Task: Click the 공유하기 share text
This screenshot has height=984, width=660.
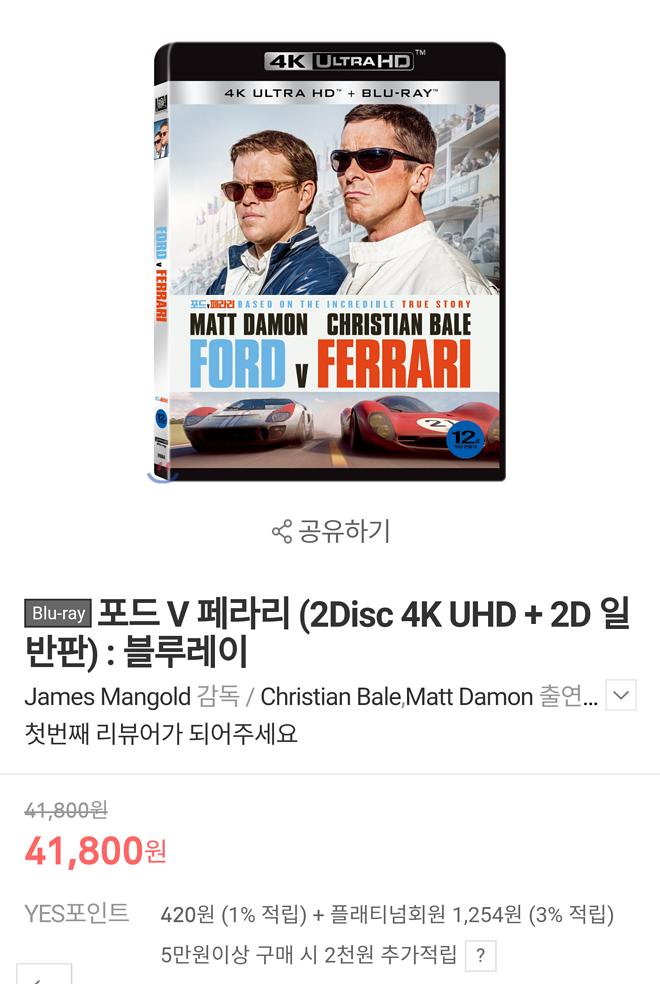Action: [344, 532]
